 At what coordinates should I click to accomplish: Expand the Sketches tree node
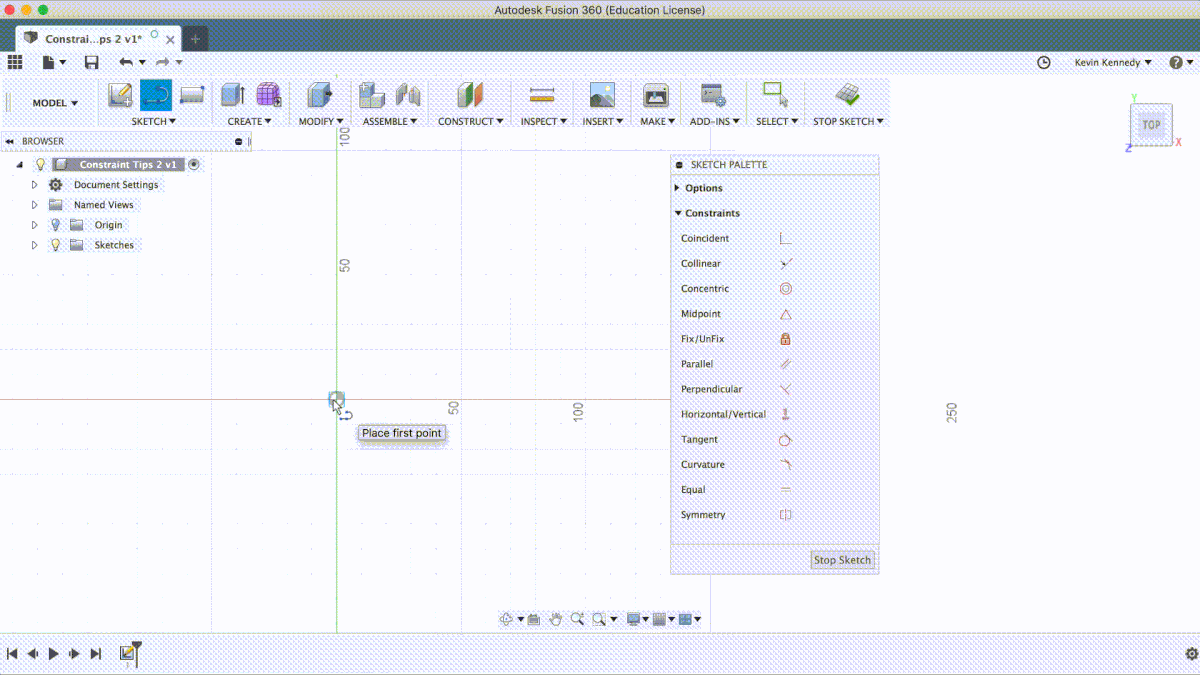[x=34, y=245]
